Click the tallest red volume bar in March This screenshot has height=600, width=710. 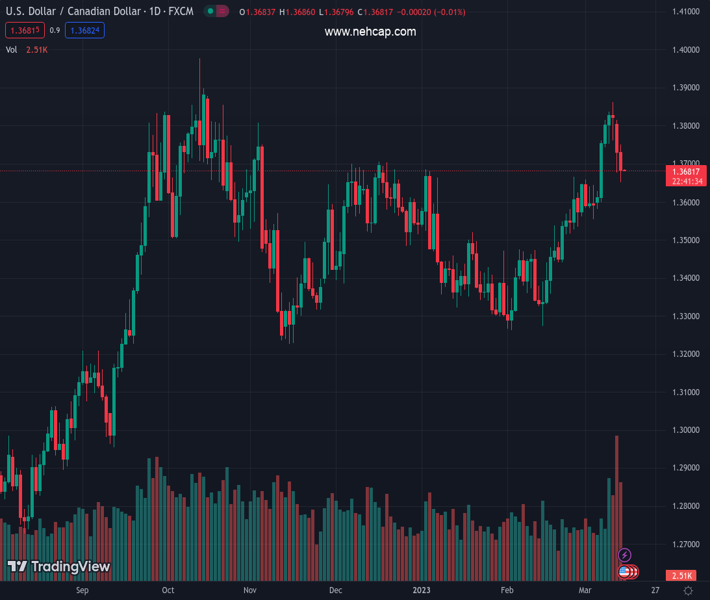(616, 500)
